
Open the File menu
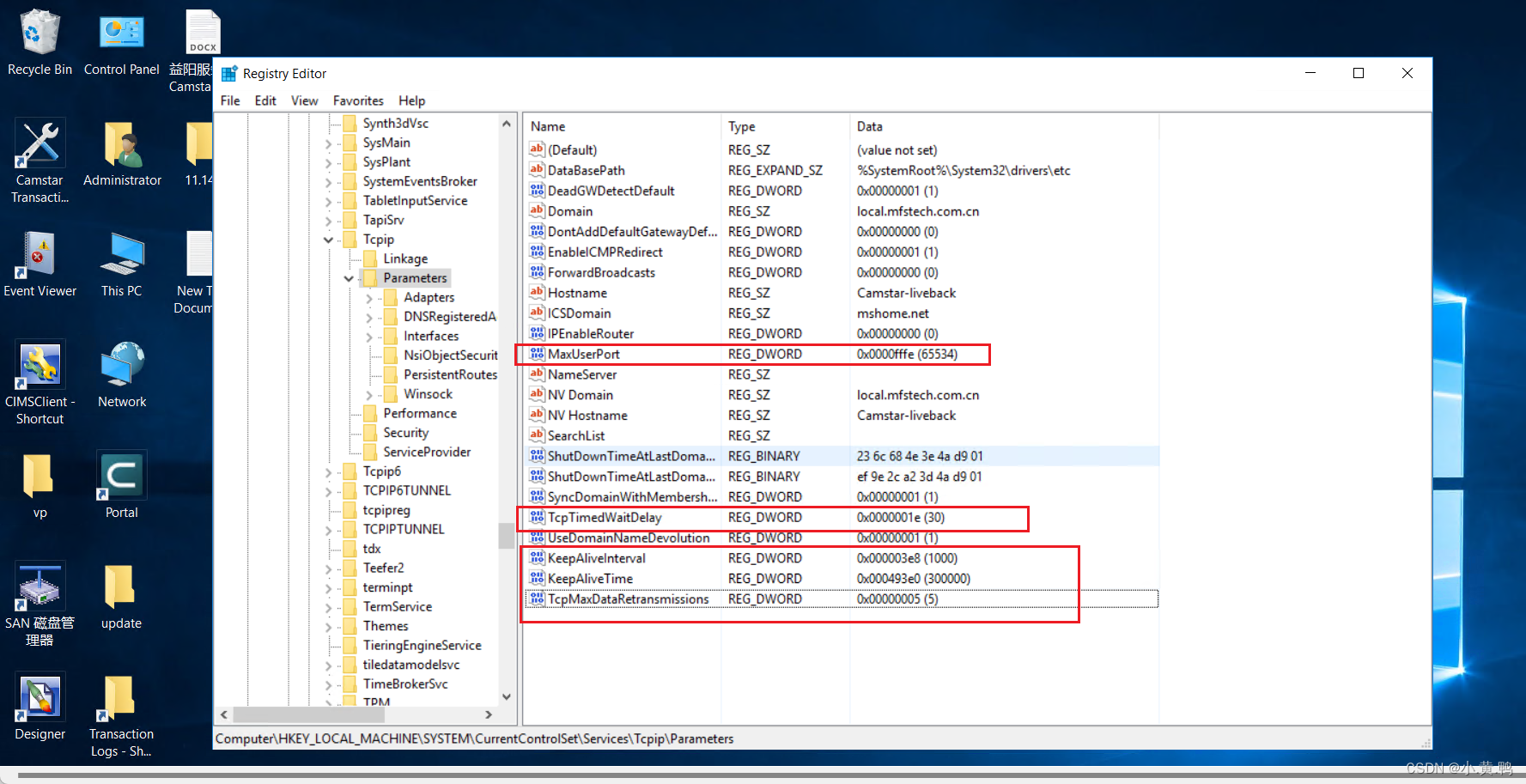pos(230,100)
